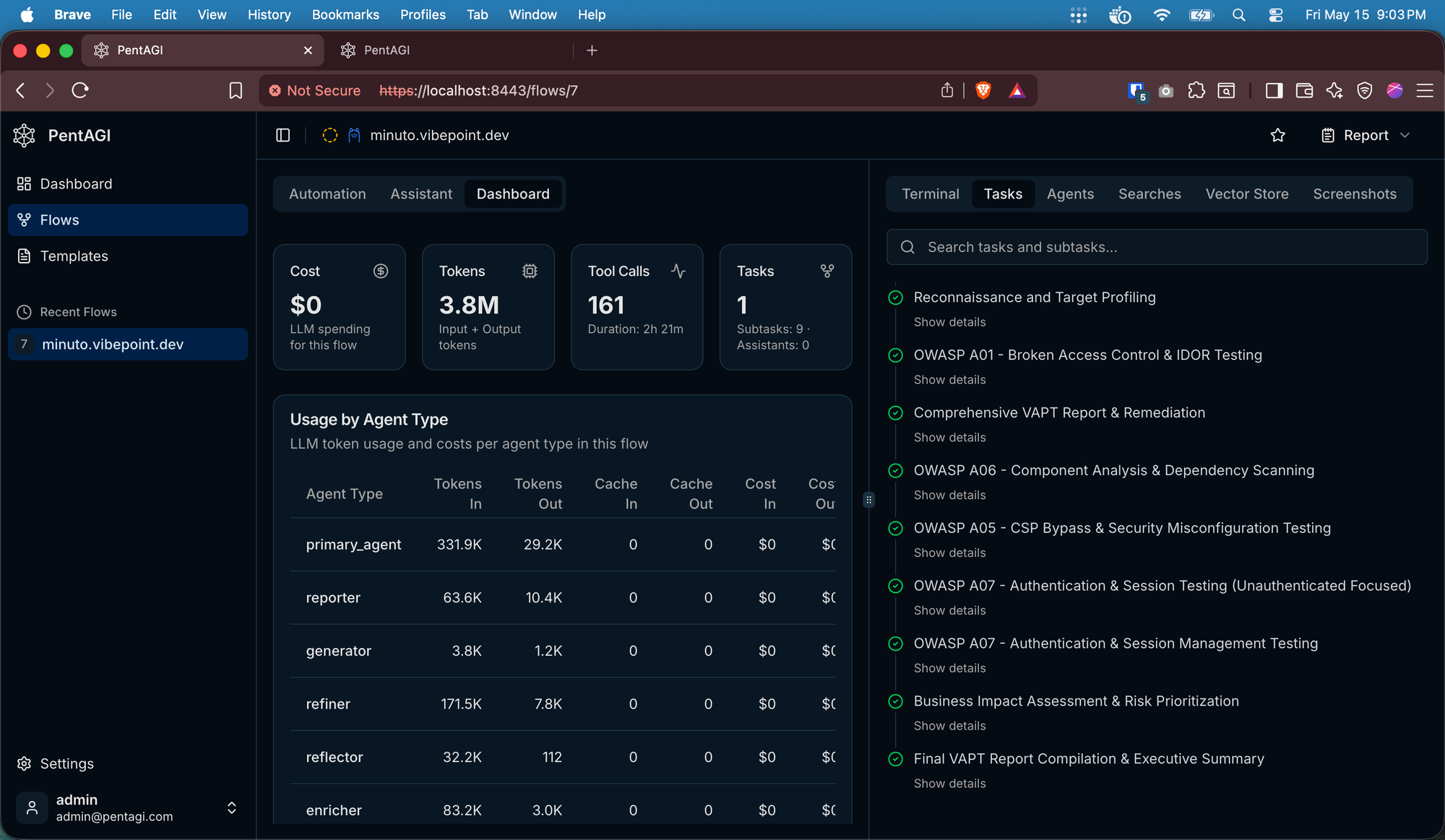Open the Report dropdown

pyautogui.click(x=1366, y=135)
